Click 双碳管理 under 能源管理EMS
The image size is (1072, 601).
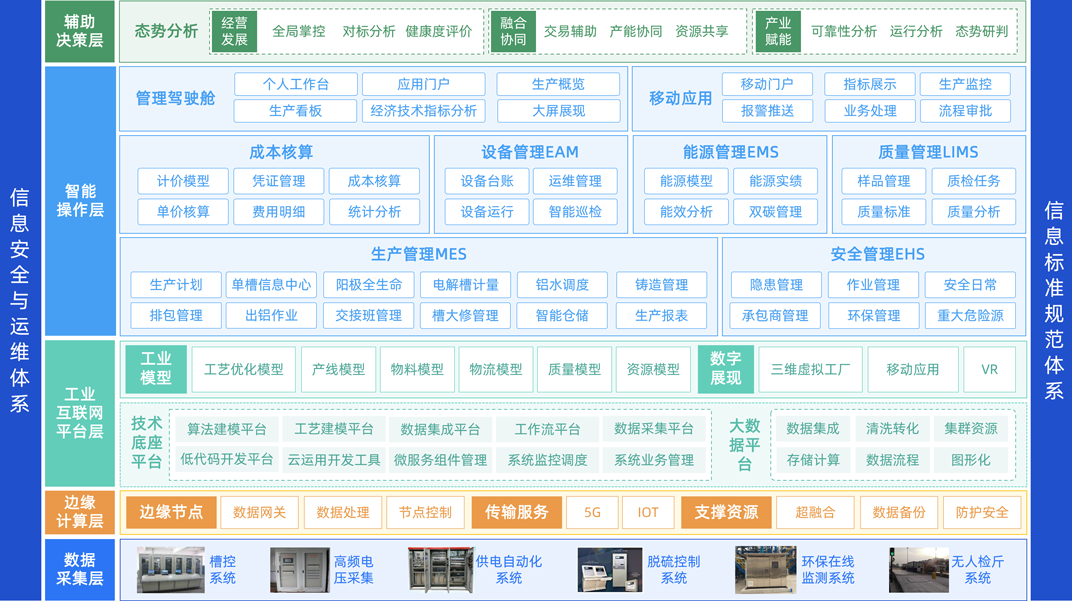coord(775,212)
